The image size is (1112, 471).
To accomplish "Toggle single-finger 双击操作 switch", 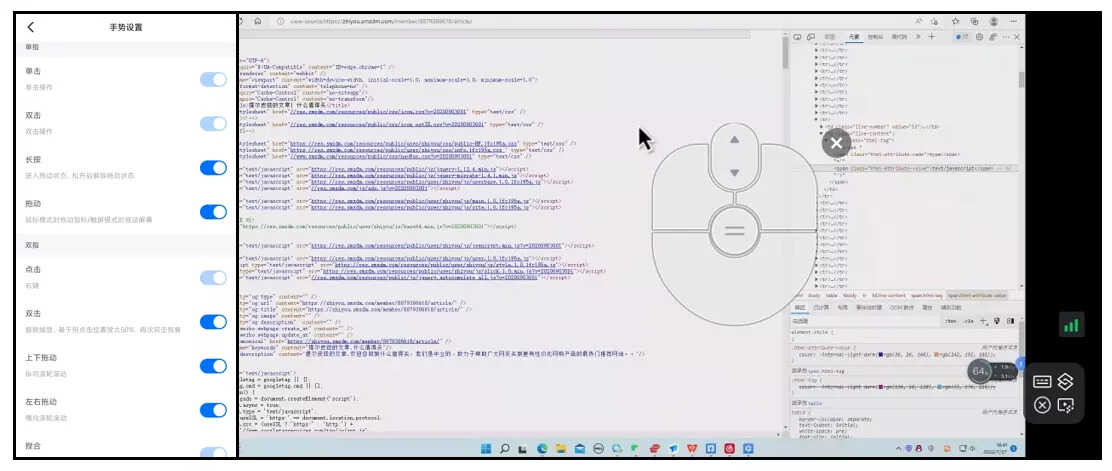I will 213,123.
